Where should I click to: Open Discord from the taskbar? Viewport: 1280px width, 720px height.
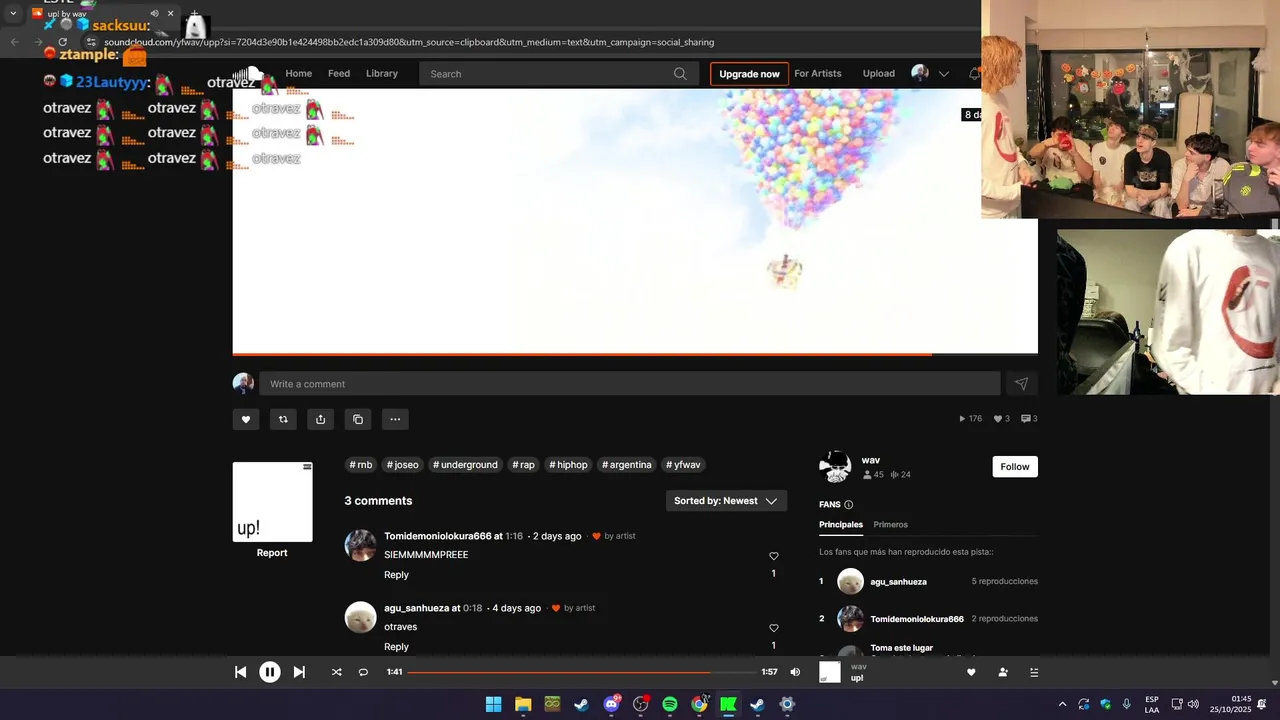tap(611, 704)
